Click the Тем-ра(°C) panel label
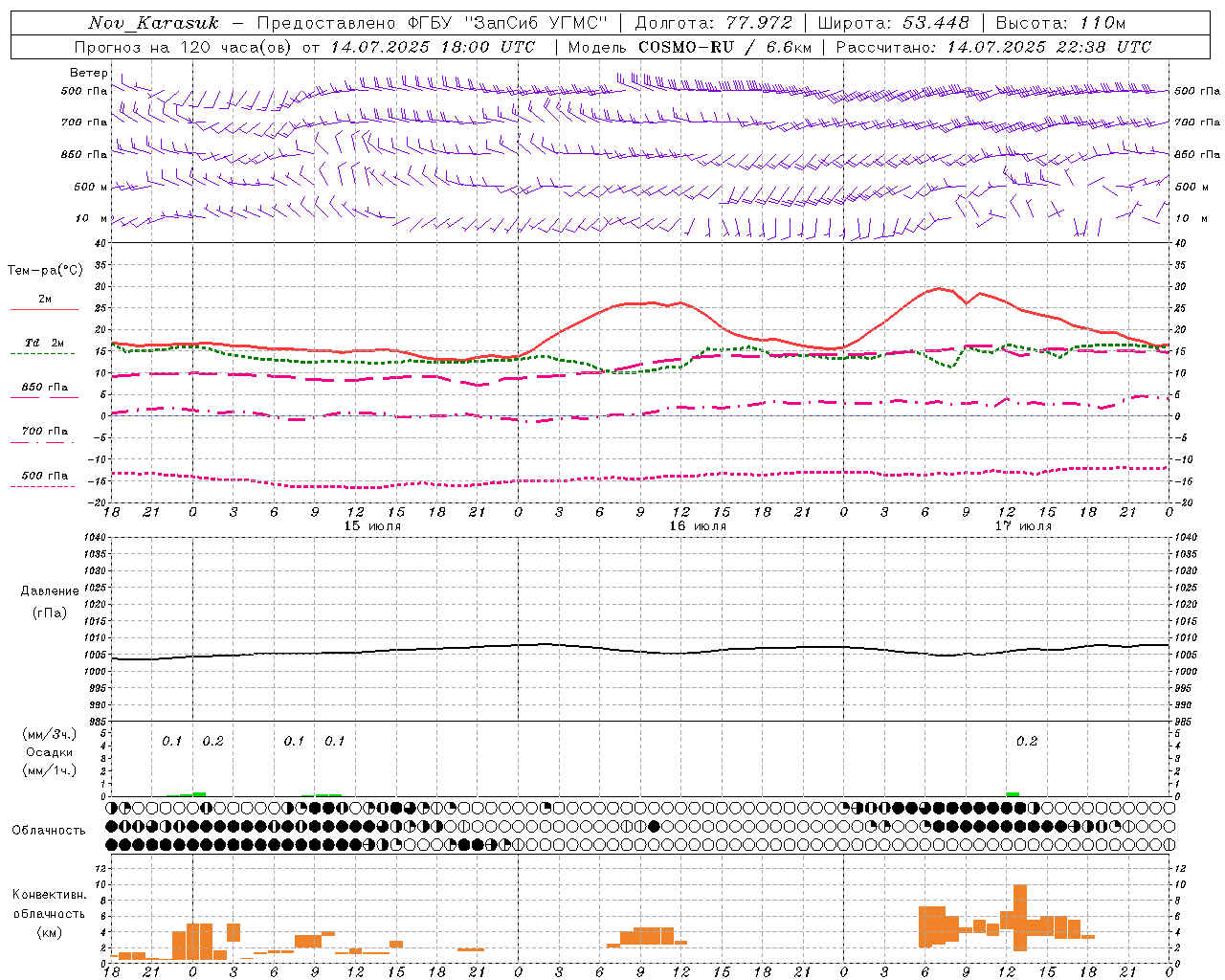 pos(45,271)
